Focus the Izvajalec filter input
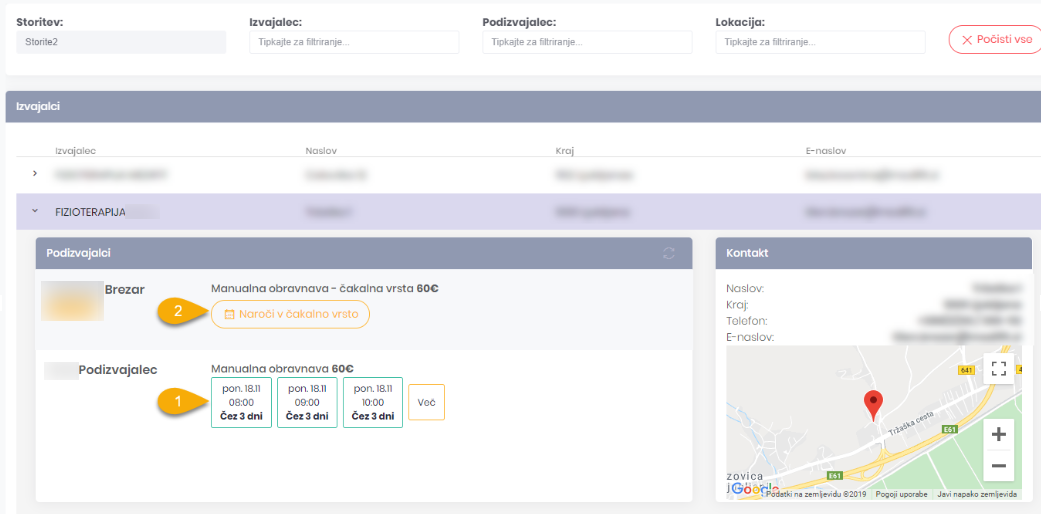The height and width of the screenshot is (514, 1041). click(x=353, y=42)
